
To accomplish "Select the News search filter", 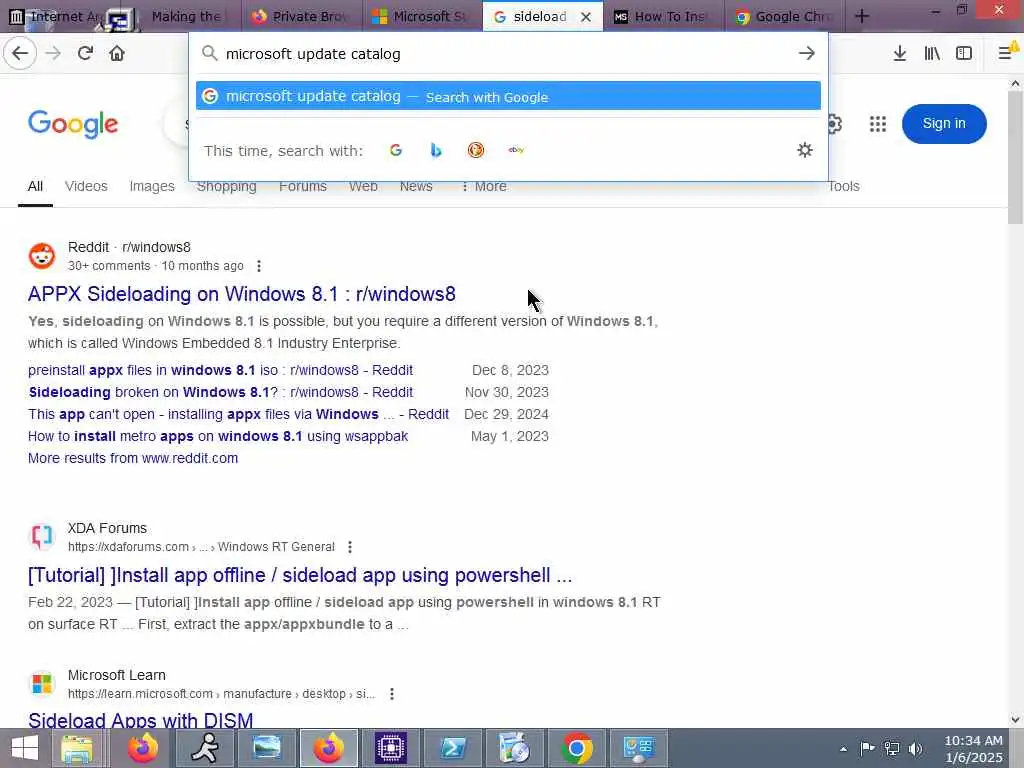I will point(416,186).
